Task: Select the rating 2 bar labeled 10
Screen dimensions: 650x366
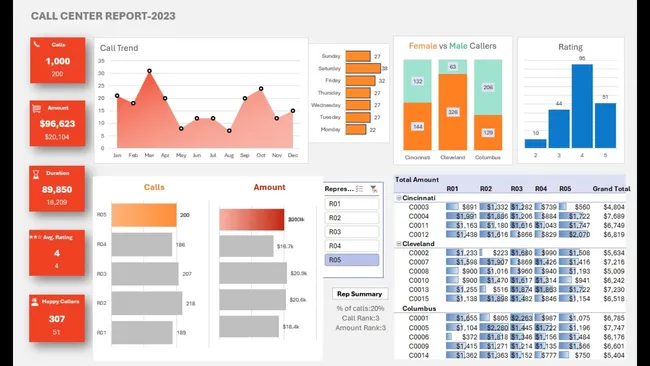Action: 536,143
